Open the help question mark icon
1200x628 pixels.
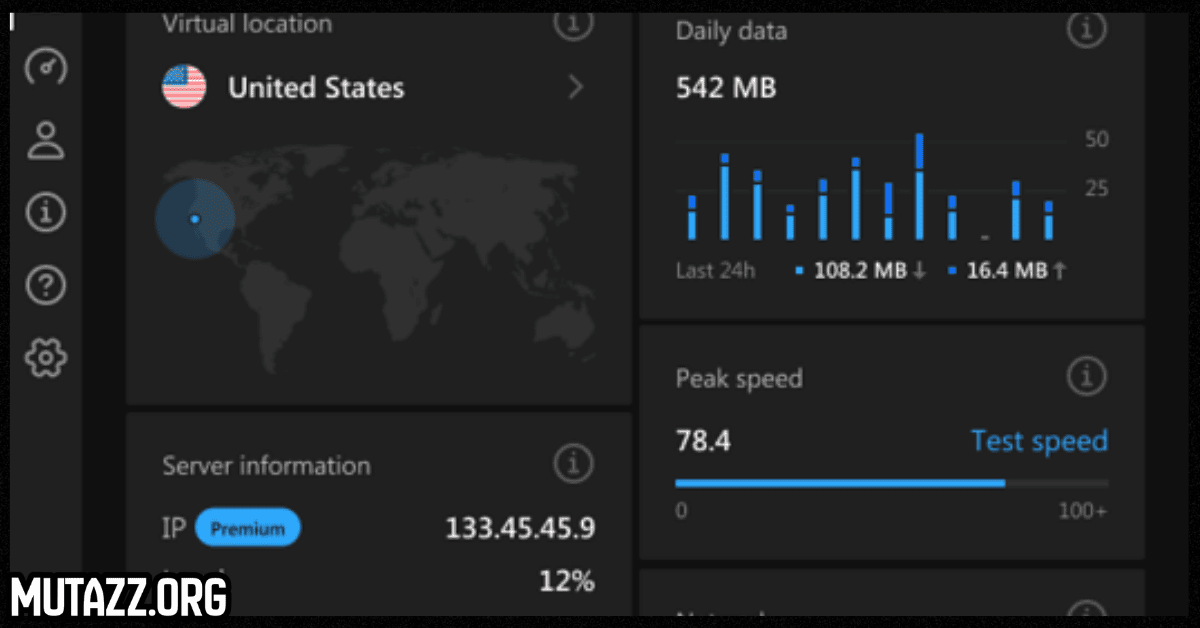(45, 286)
